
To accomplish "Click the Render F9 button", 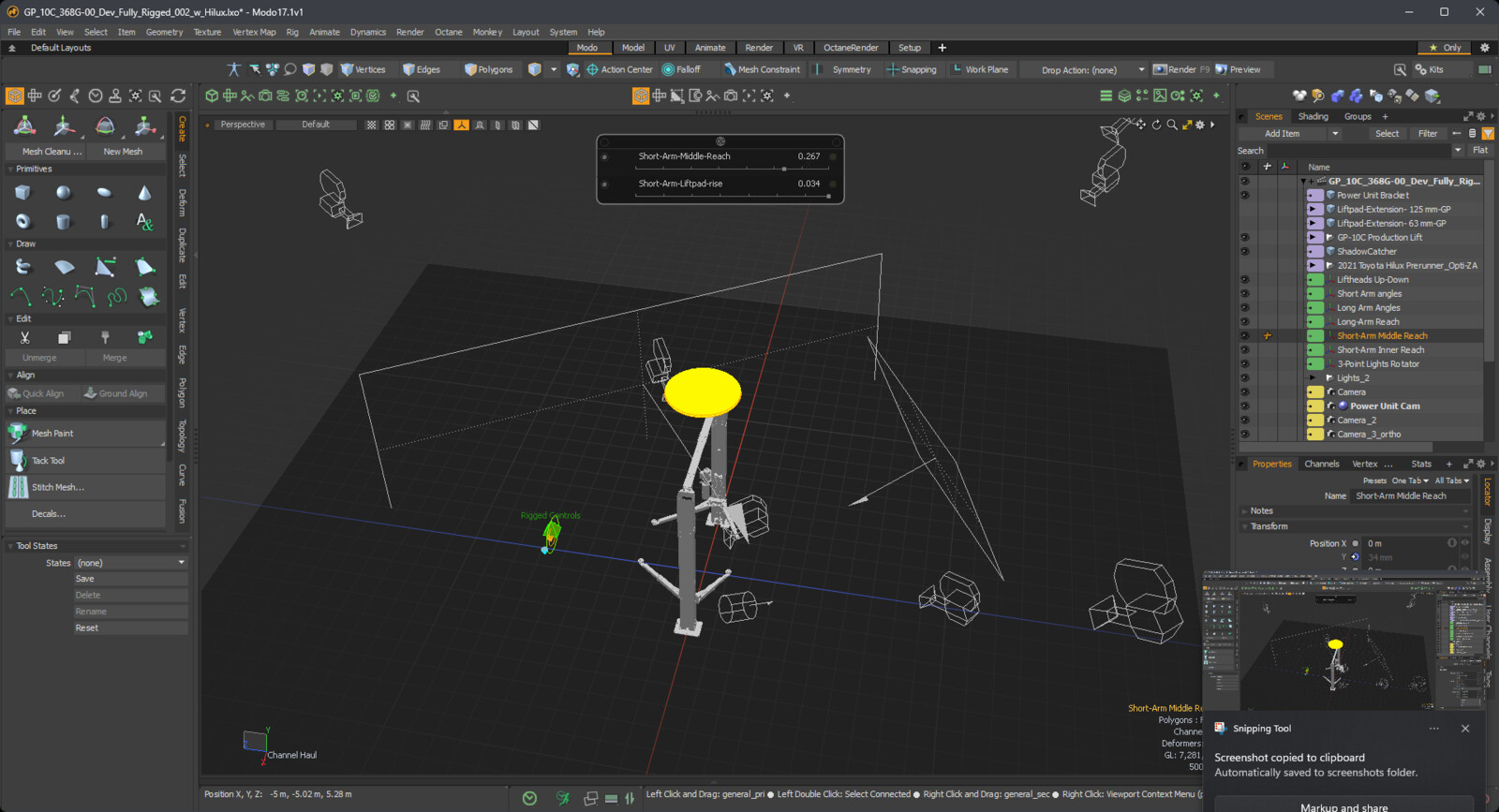I will (x=1181, y=69).
